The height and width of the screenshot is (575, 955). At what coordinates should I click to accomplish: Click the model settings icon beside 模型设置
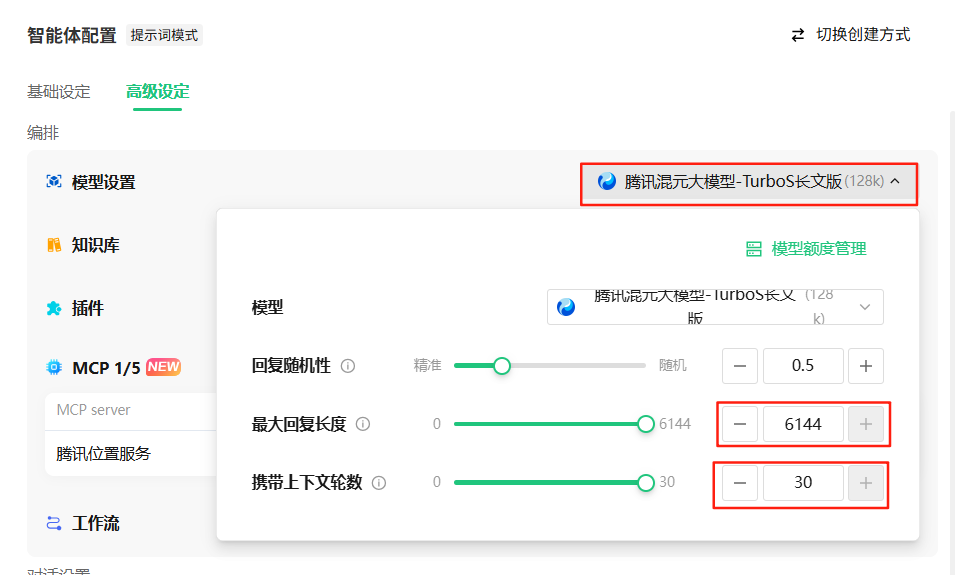click(54, 182)
